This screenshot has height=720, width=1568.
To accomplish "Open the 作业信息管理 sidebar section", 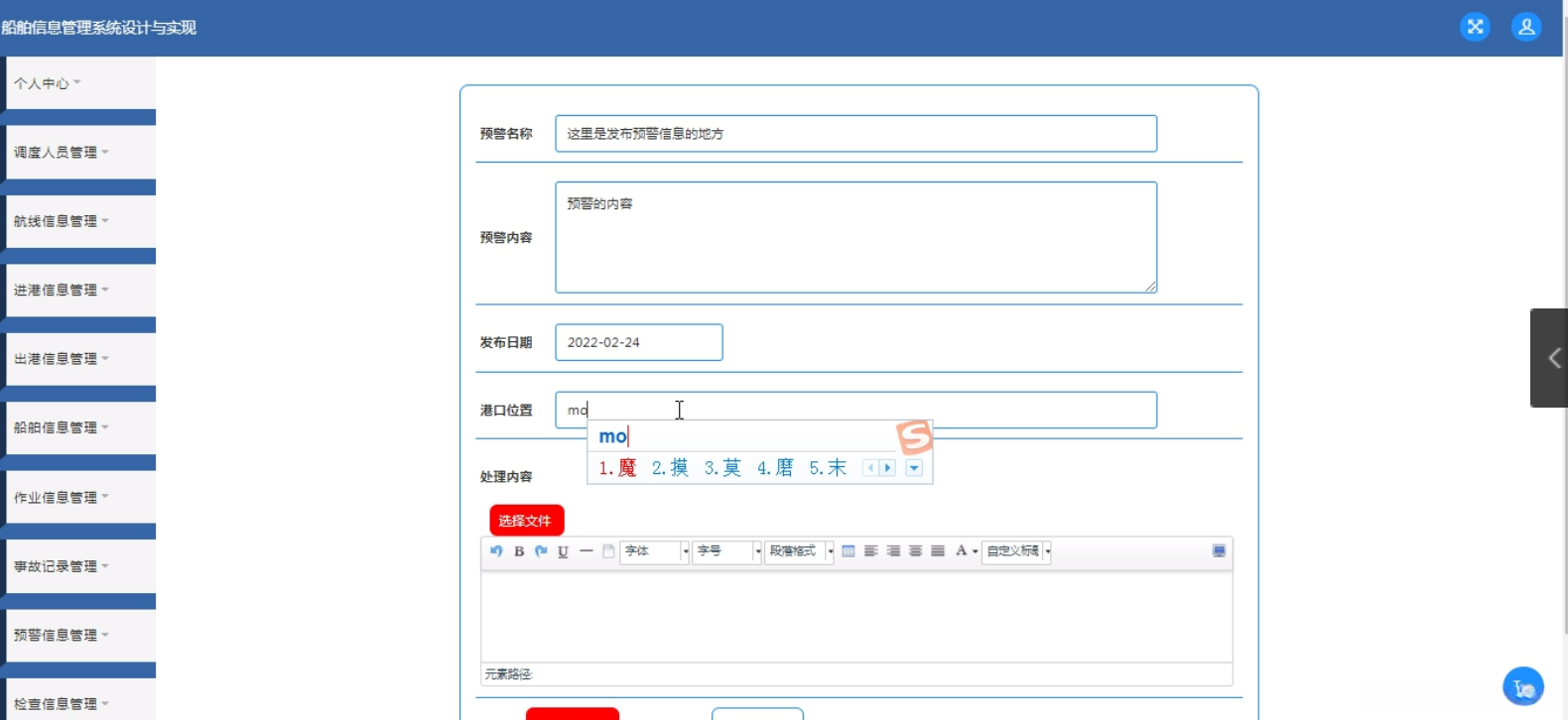I will pyautogui.click(x=81, y=497).
